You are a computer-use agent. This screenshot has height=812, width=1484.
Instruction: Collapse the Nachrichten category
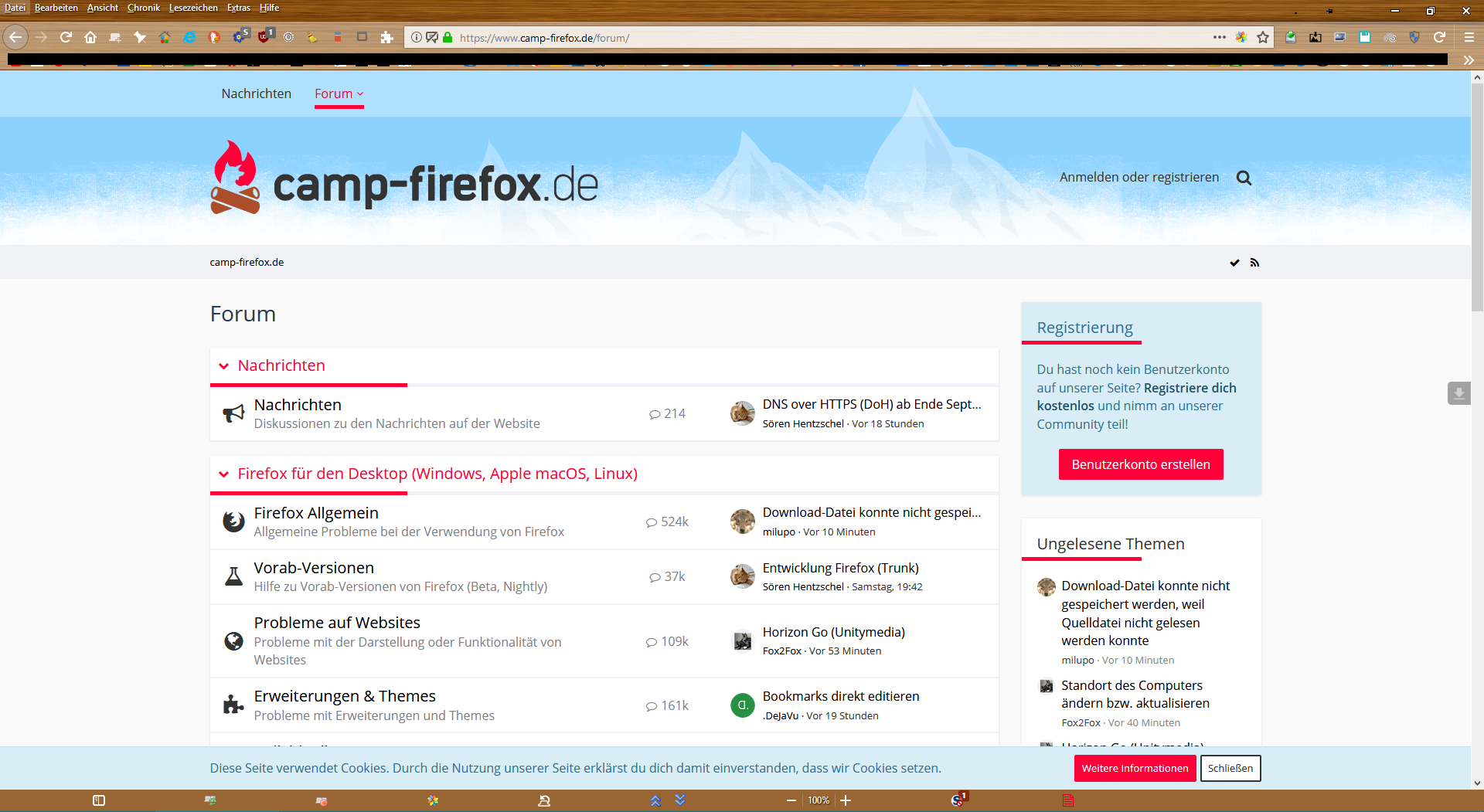[224, 366]
